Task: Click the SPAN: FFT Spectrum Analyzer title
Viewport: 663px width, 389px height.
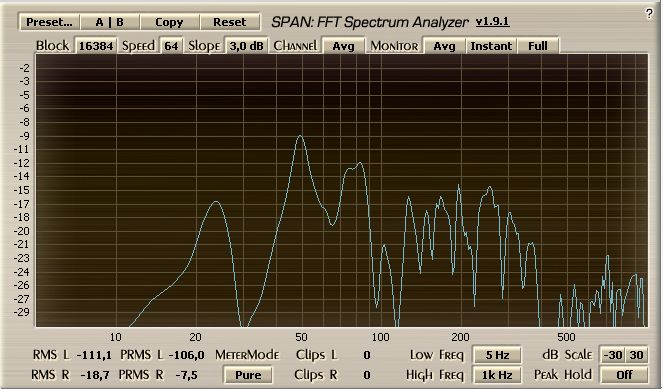Action: coord(370,22)
